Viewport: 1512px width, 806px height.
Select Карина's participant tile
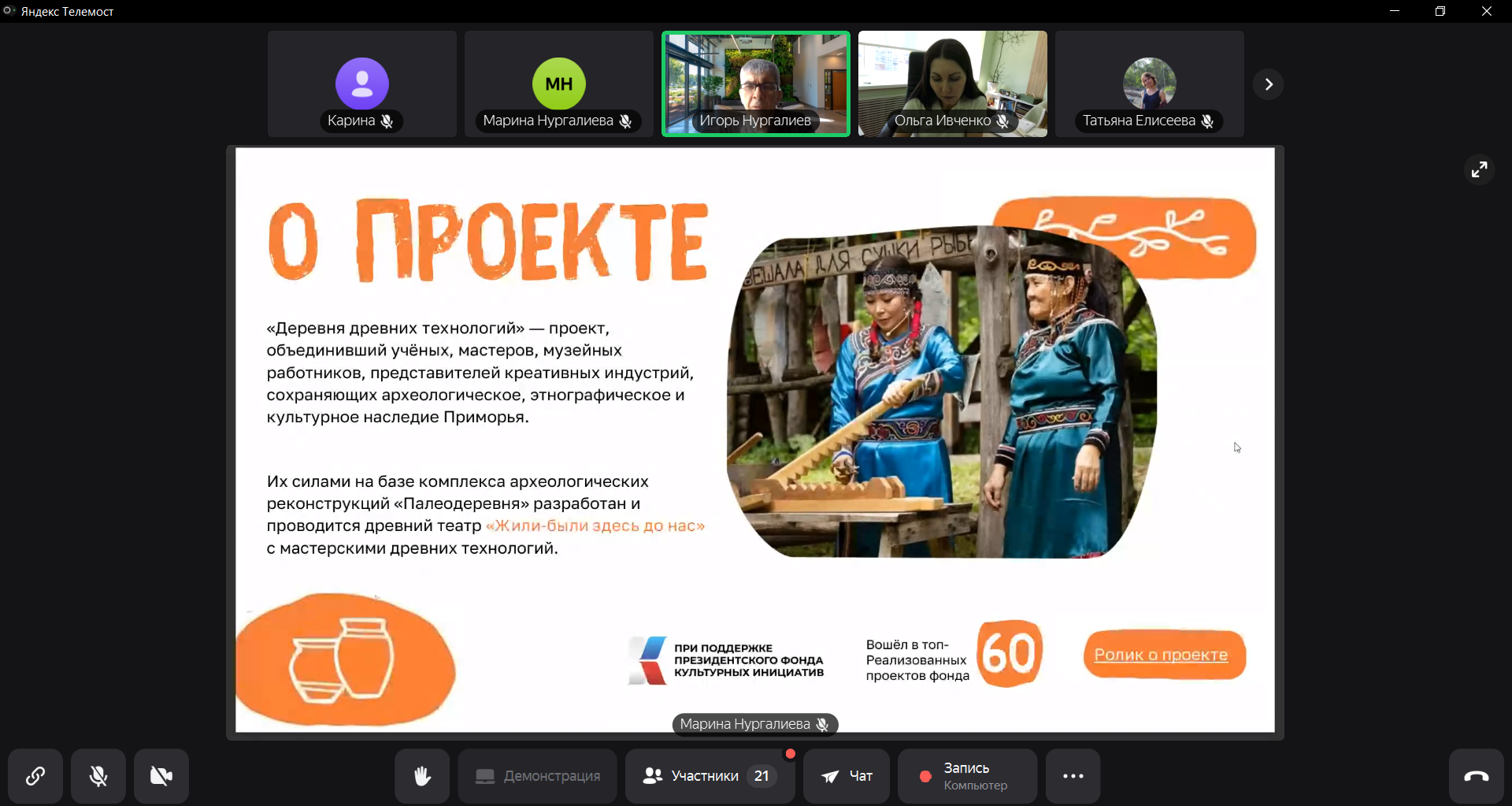pyautogui.click(x=362, y=84)
